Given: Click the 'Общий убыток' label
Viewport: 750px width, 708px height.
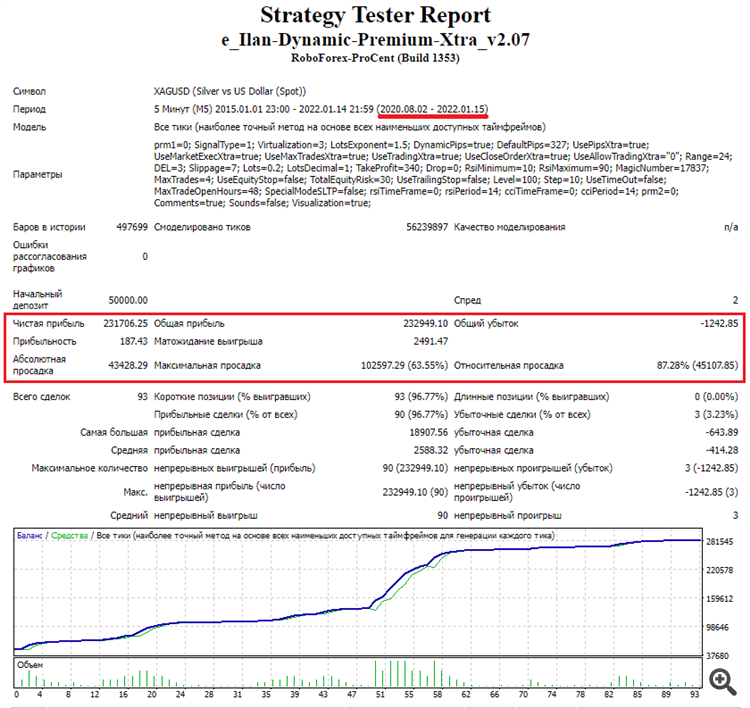Looking at the screenshot, I should pyautogui.click(x=486, y=323).
